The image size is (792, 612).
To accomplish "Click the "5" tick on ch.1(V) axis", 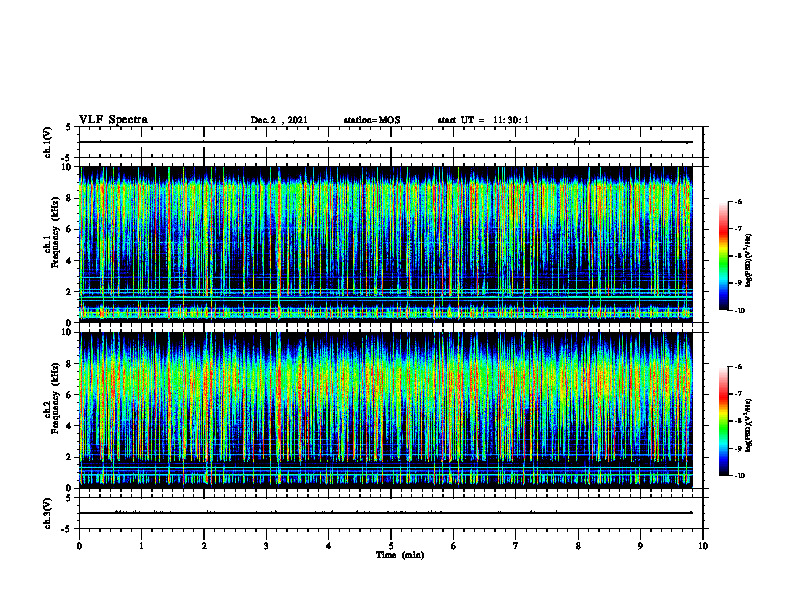I will pyautogui.click(x=69, y=127).
